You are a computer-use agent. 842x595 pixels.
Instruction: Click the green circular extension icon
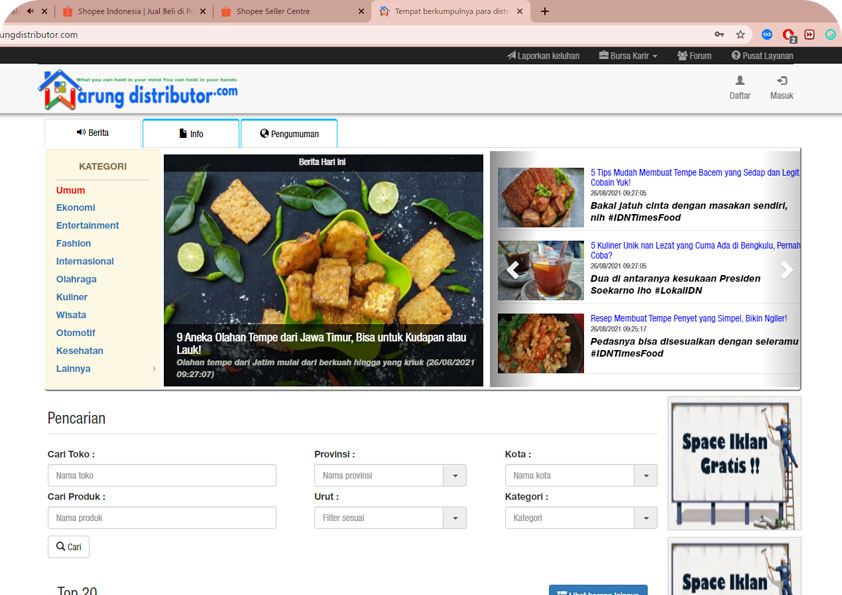coord(831,35)
